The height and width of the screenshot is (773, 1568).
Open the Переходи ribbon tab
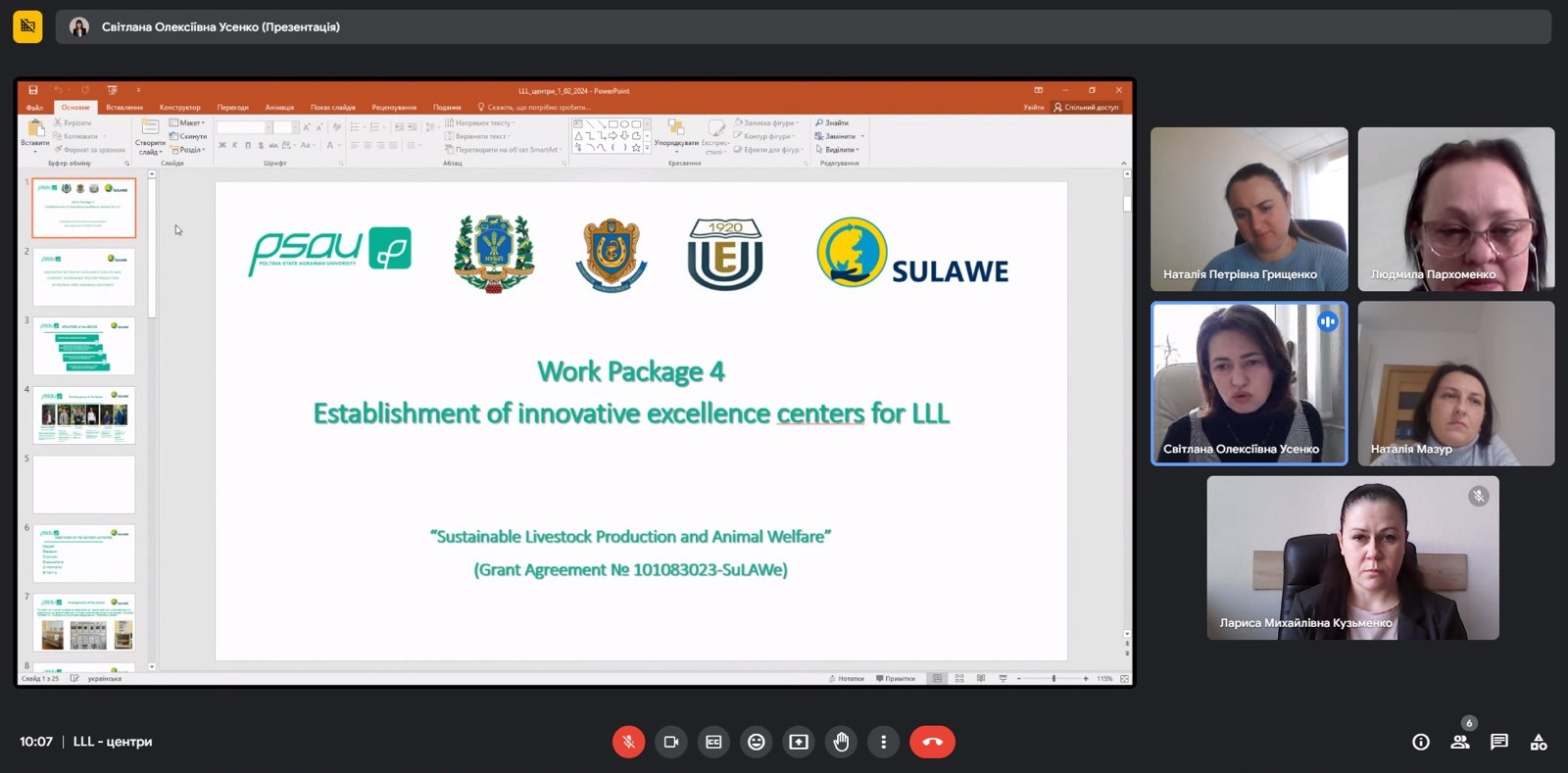[x=233, y=107]
